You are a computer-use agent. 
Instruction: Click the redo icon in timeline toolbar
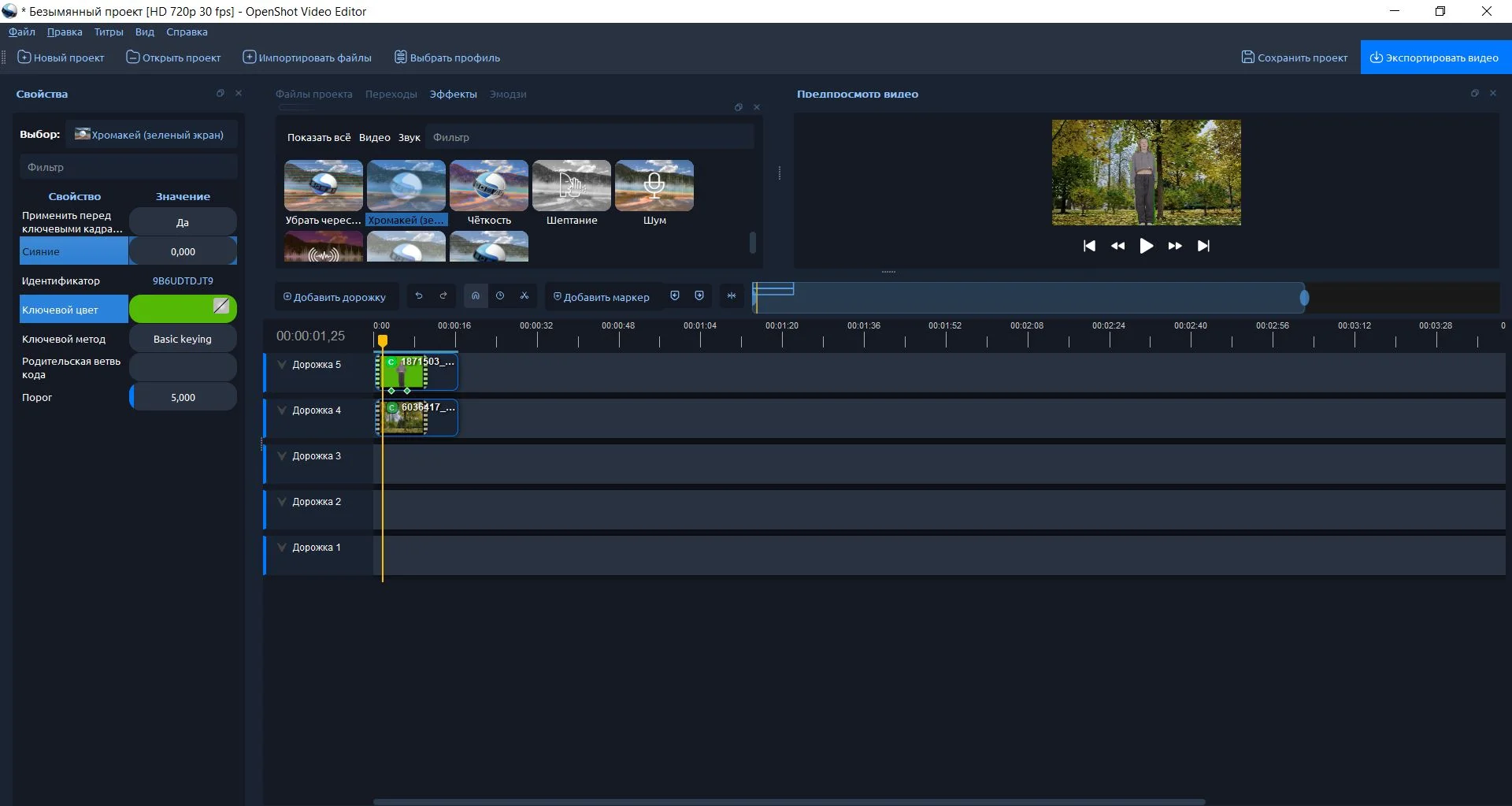(x=443, y=296)
